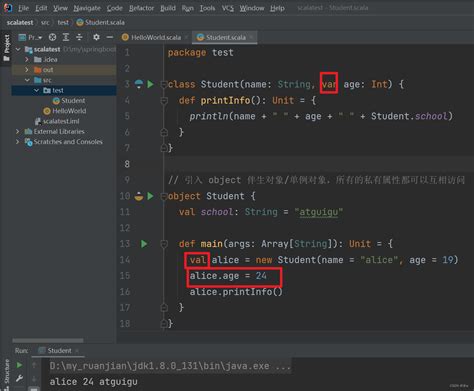Close the Student.scala editor tab
Image resolution: width=474 pixels, height=391 pixels.
click(x=251, y=37)
